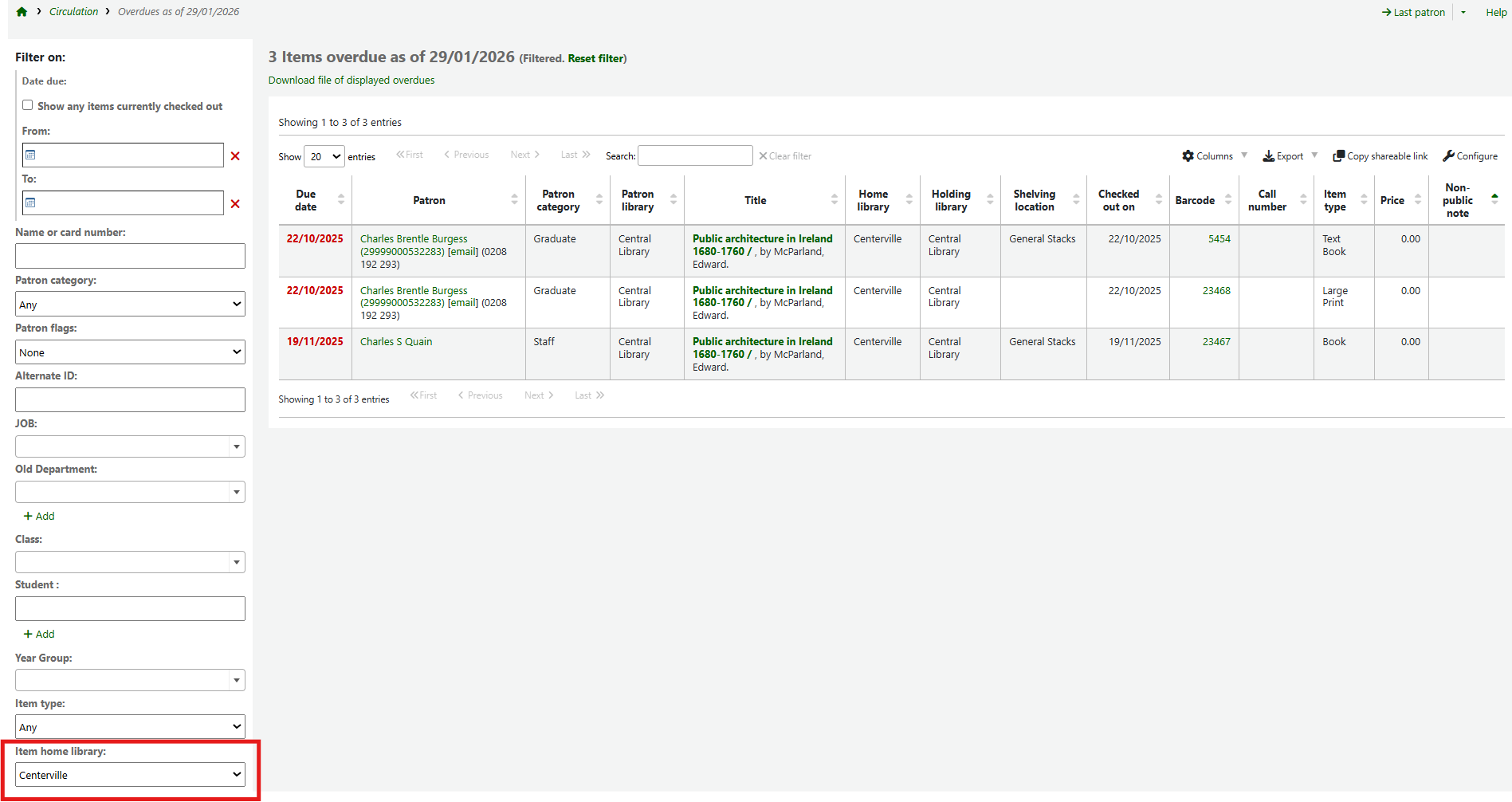Open the Patron category dropdown
Screen dimensions: 1512x802
[x=130, y=305]
